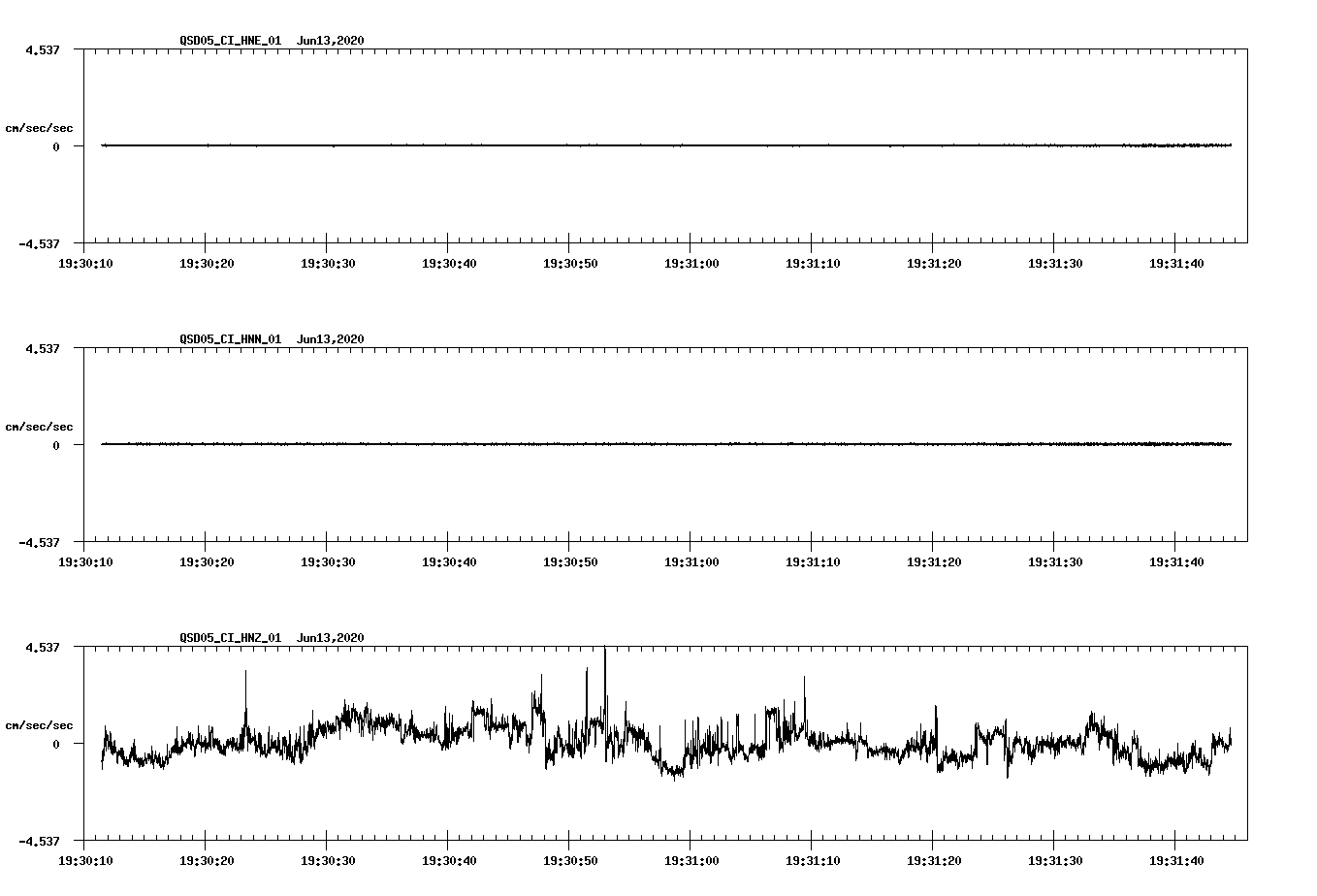
Task: Click the 19:31:40 time label under the HNE plot
Action: coord(1175,263)
